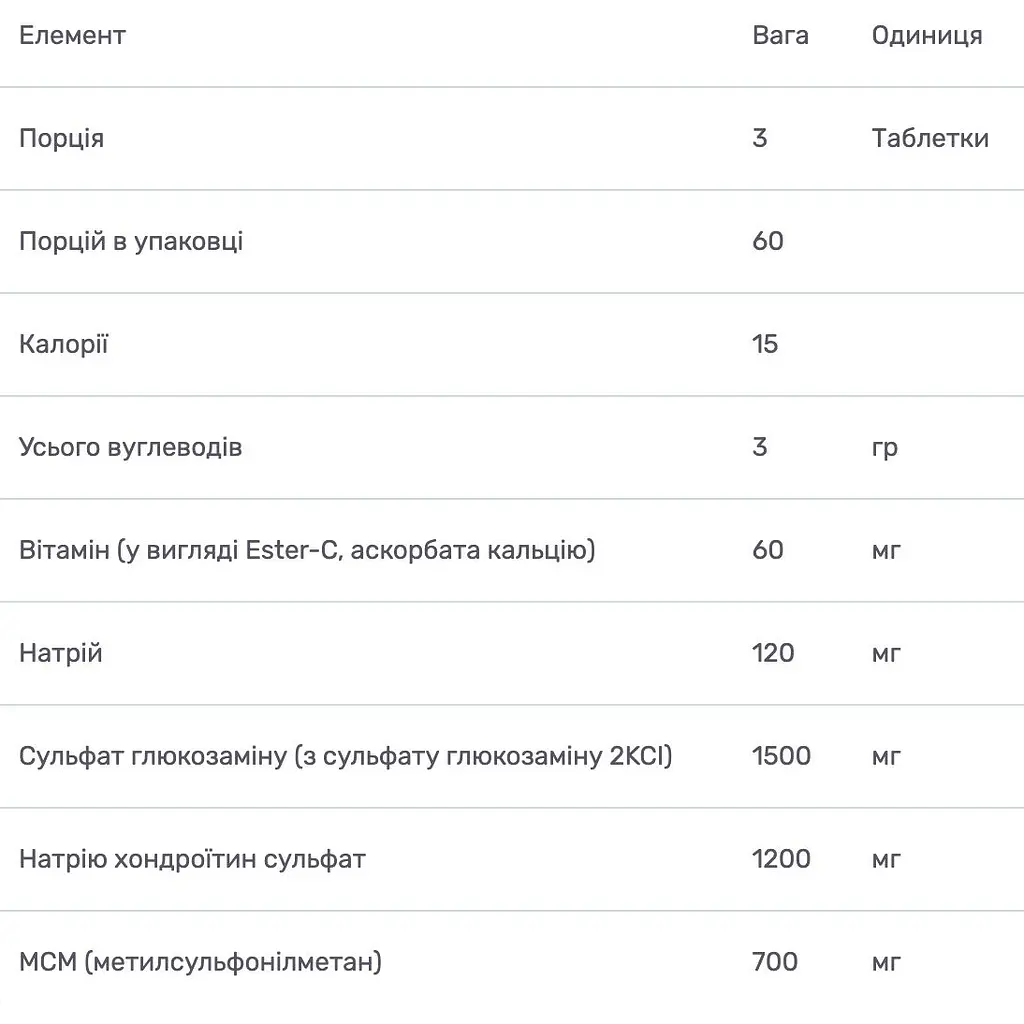The image size is (1024, 1024).
Task: Click the Вага column header
Action: coord(780,36)
